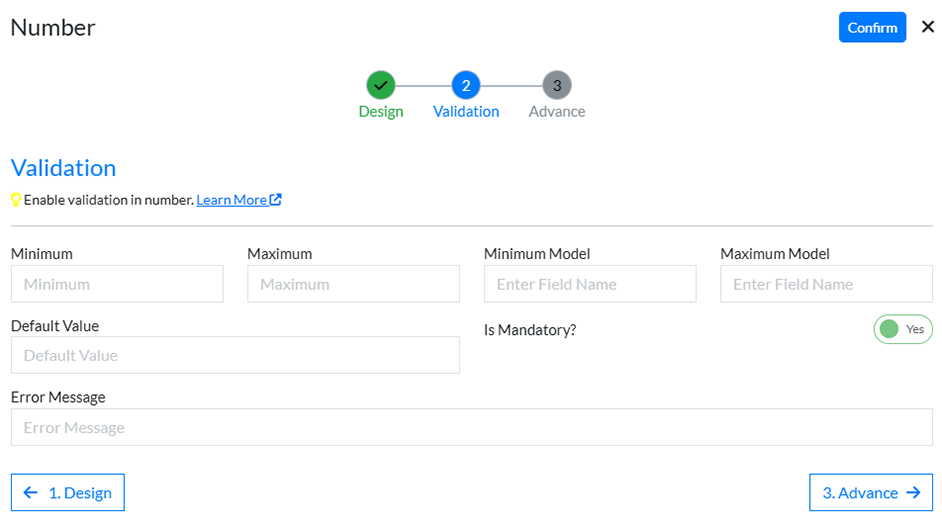Image resolution: width=942 pixels, height=526 pixels.
Task: Click into the Error Message field
Action: pos(471,427)
